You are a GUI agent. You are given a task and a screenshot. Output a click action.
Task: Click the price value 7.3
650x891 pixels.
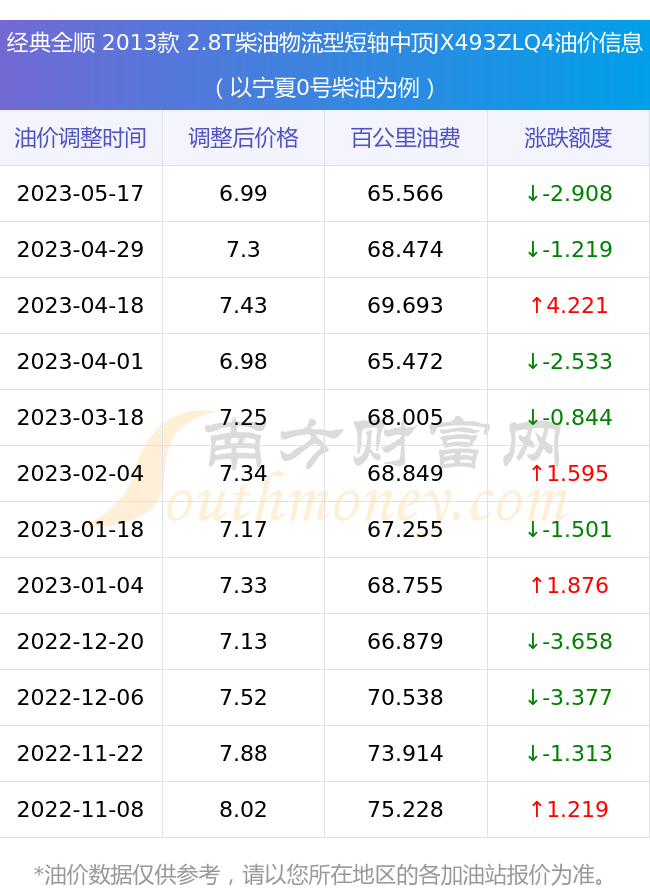point(243,249)
